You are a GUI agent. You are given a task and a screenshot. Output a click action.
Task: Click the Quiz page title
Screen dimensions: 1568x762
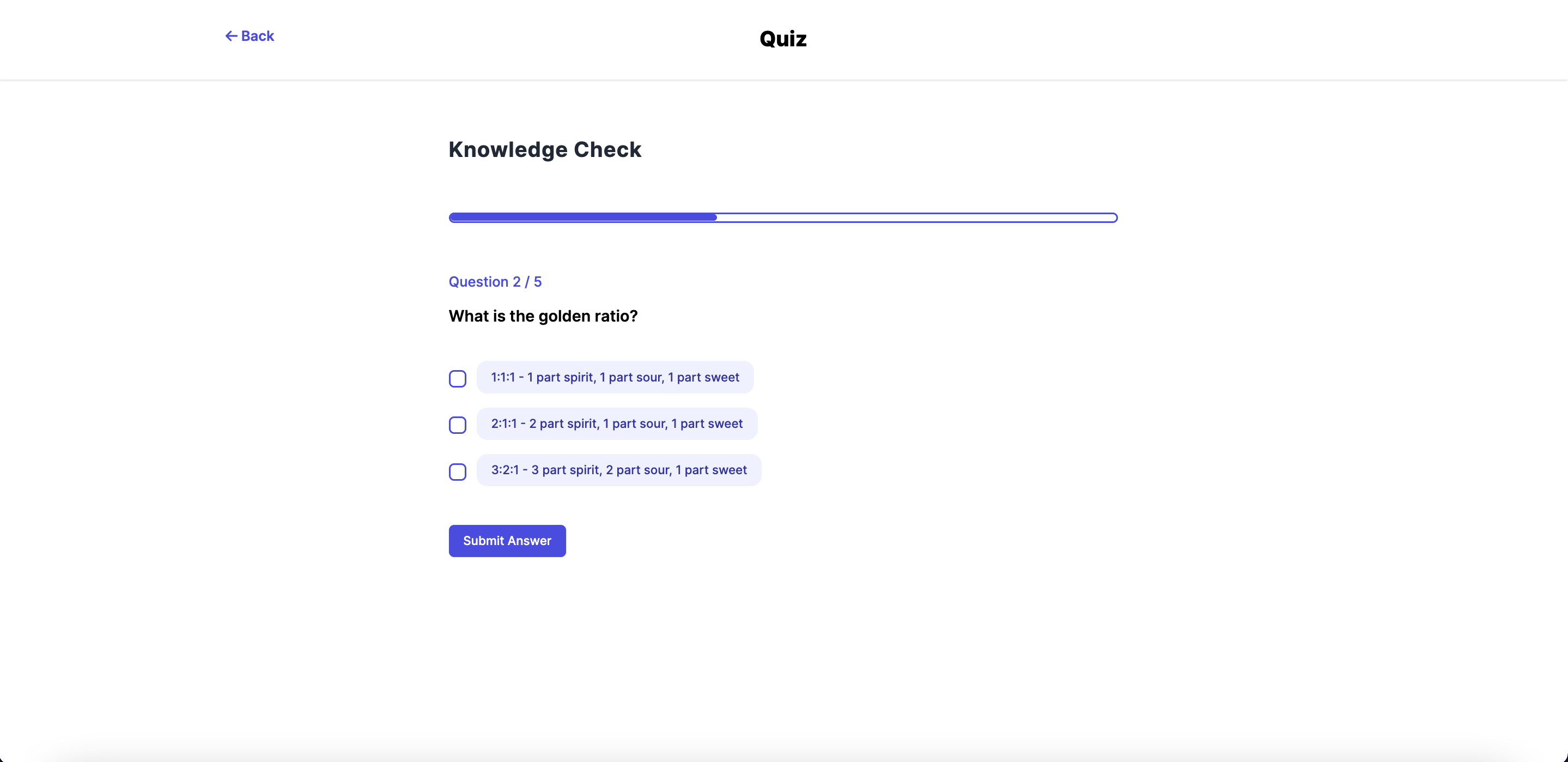tap(783, 39)
